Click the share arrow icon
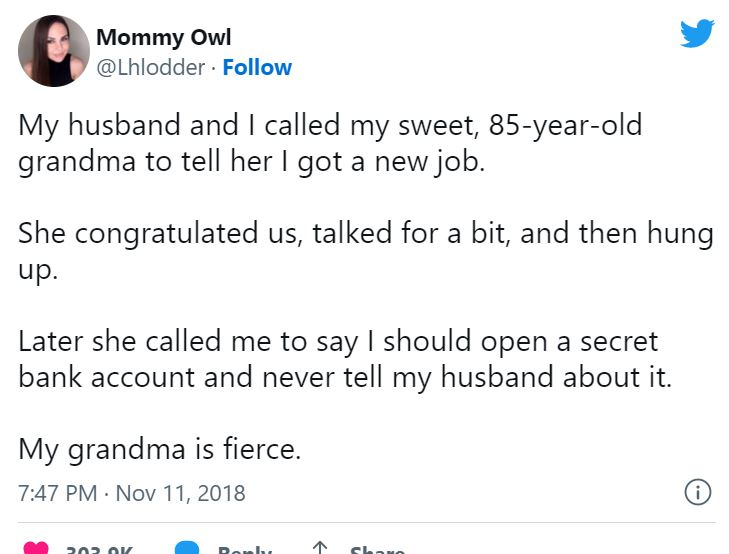 tap(320, 548)
